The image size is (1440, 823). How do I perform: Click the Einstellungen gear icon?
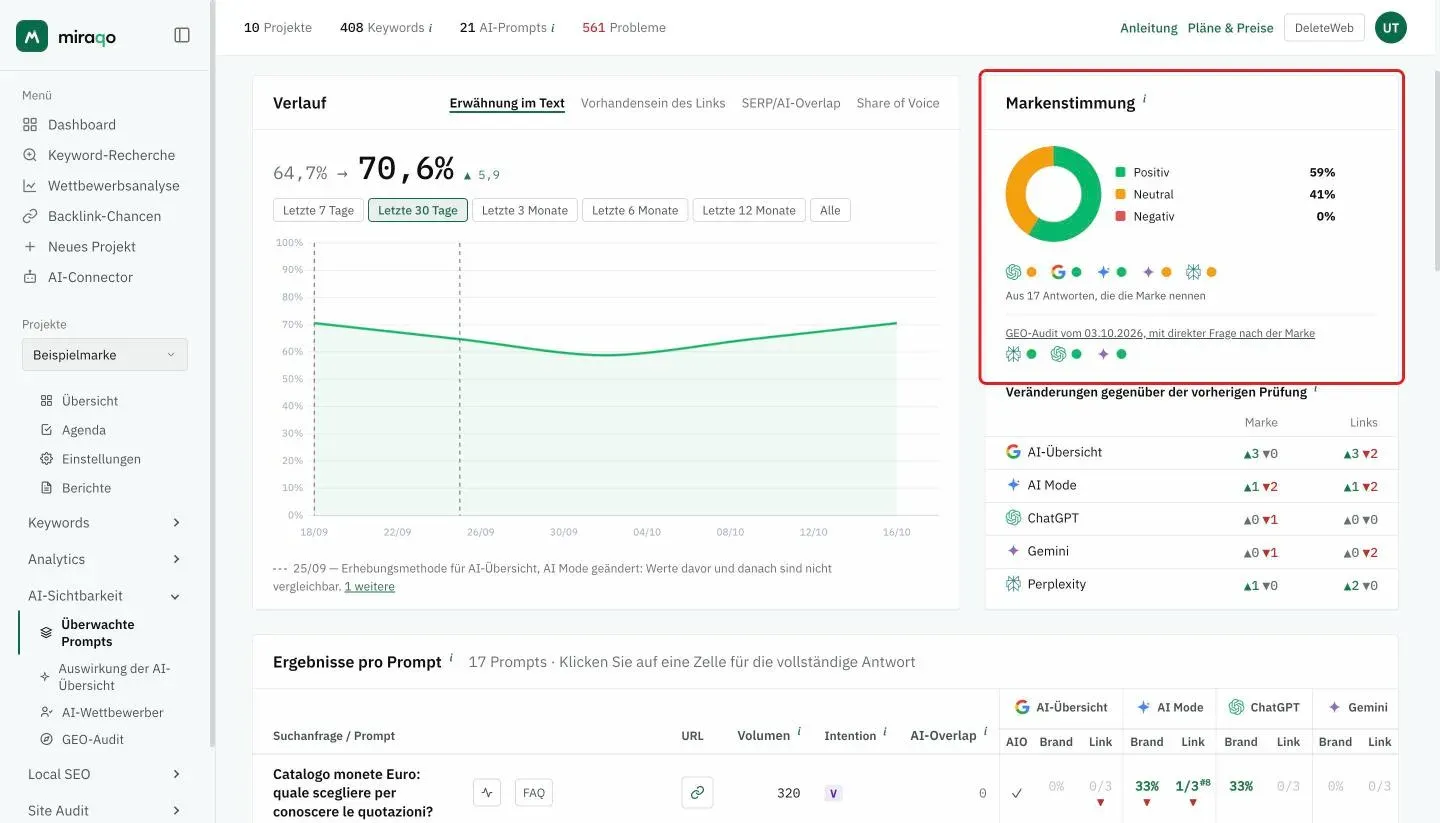pos(46,459)
